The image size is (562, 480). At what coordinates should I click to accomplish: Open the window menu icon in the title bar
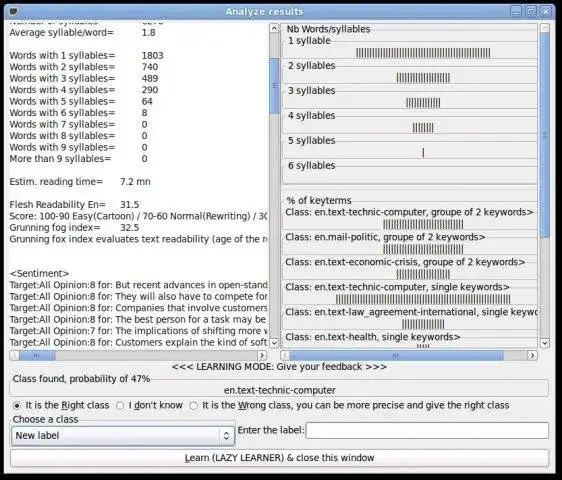(13, 11)
